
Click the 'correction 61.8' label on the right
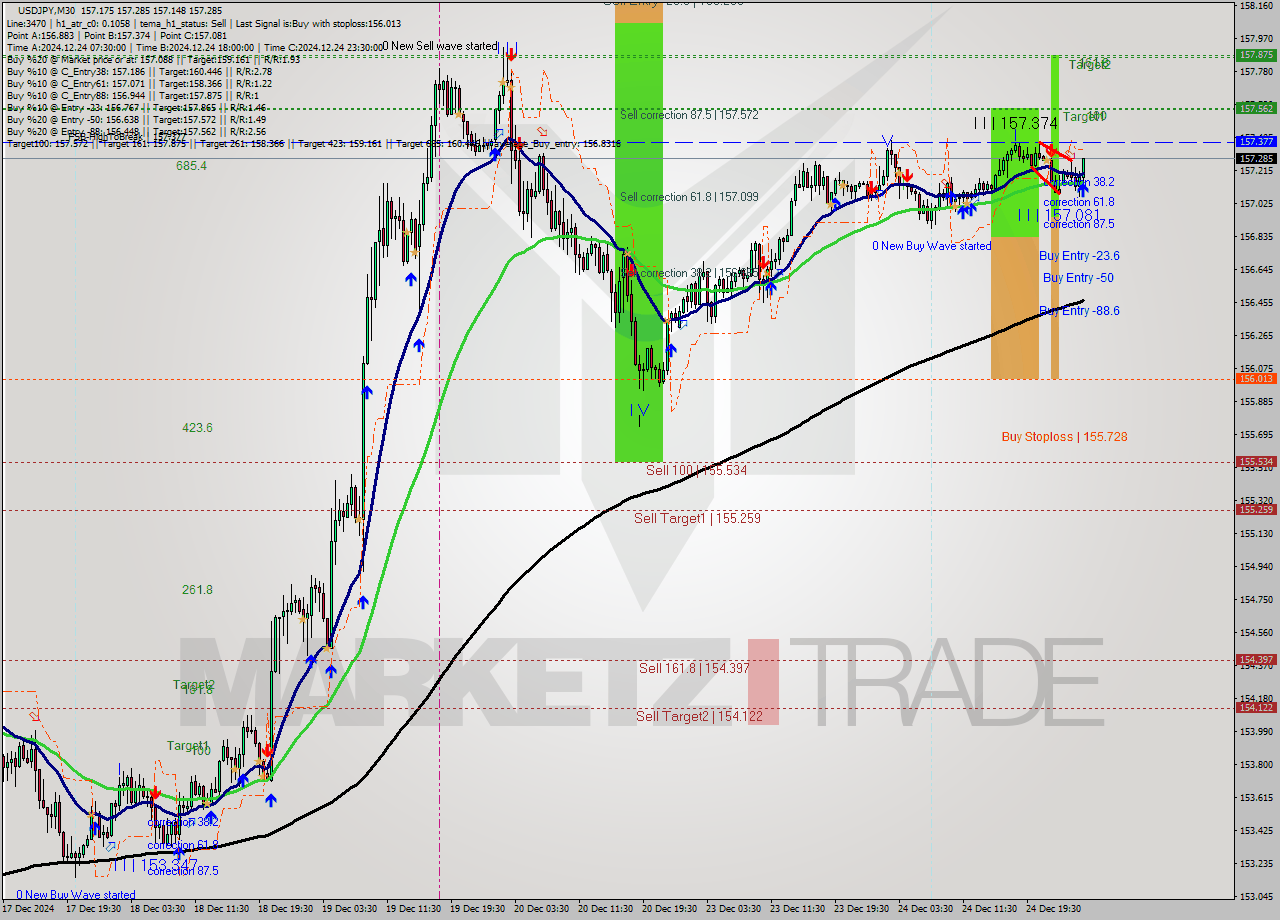tap(1079, 202)
